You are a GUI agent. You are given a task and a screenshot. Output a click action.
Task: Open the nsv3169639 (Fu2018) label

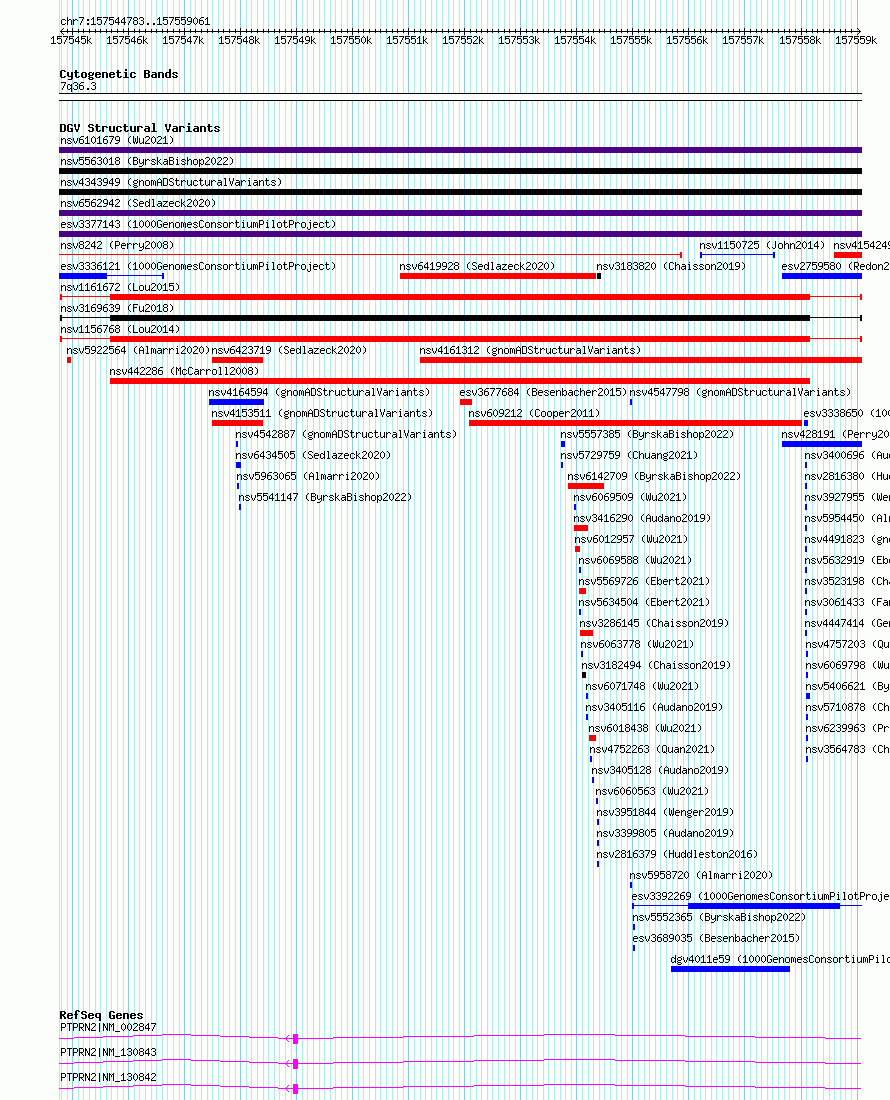(x=117, y=309)
